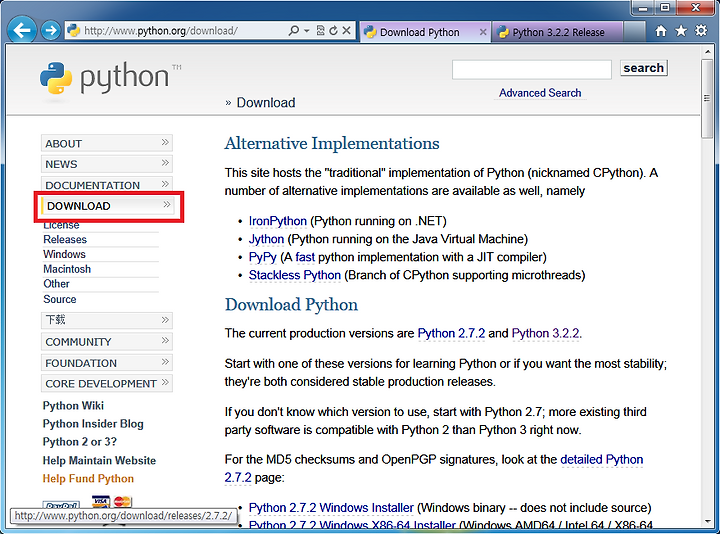
Task: Open browser Tools gear icon
Action: coord(701,31)
